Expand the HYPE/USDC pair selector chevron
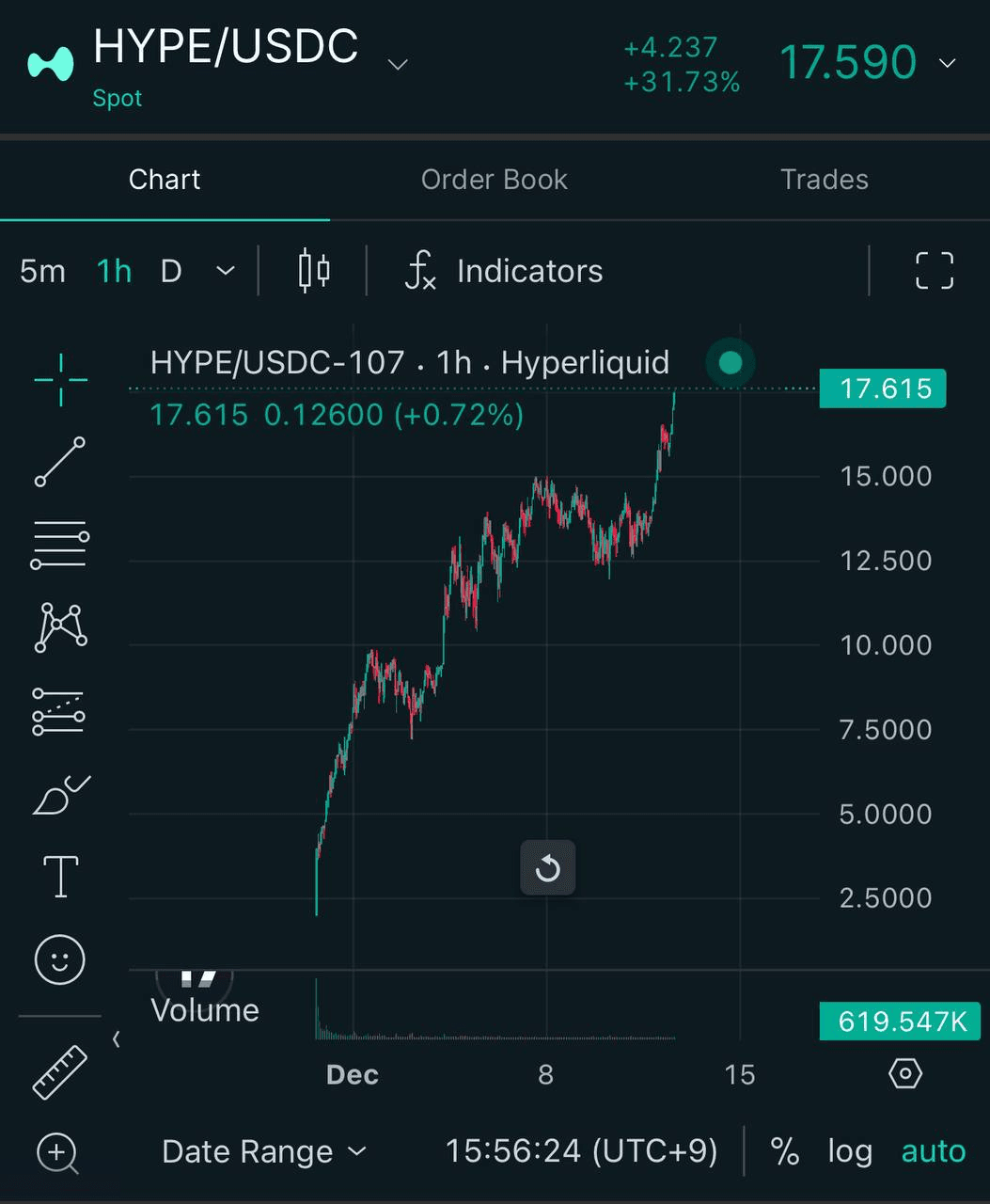The width and height of the screenshot is (990, 1204). [x=398, y=64]
